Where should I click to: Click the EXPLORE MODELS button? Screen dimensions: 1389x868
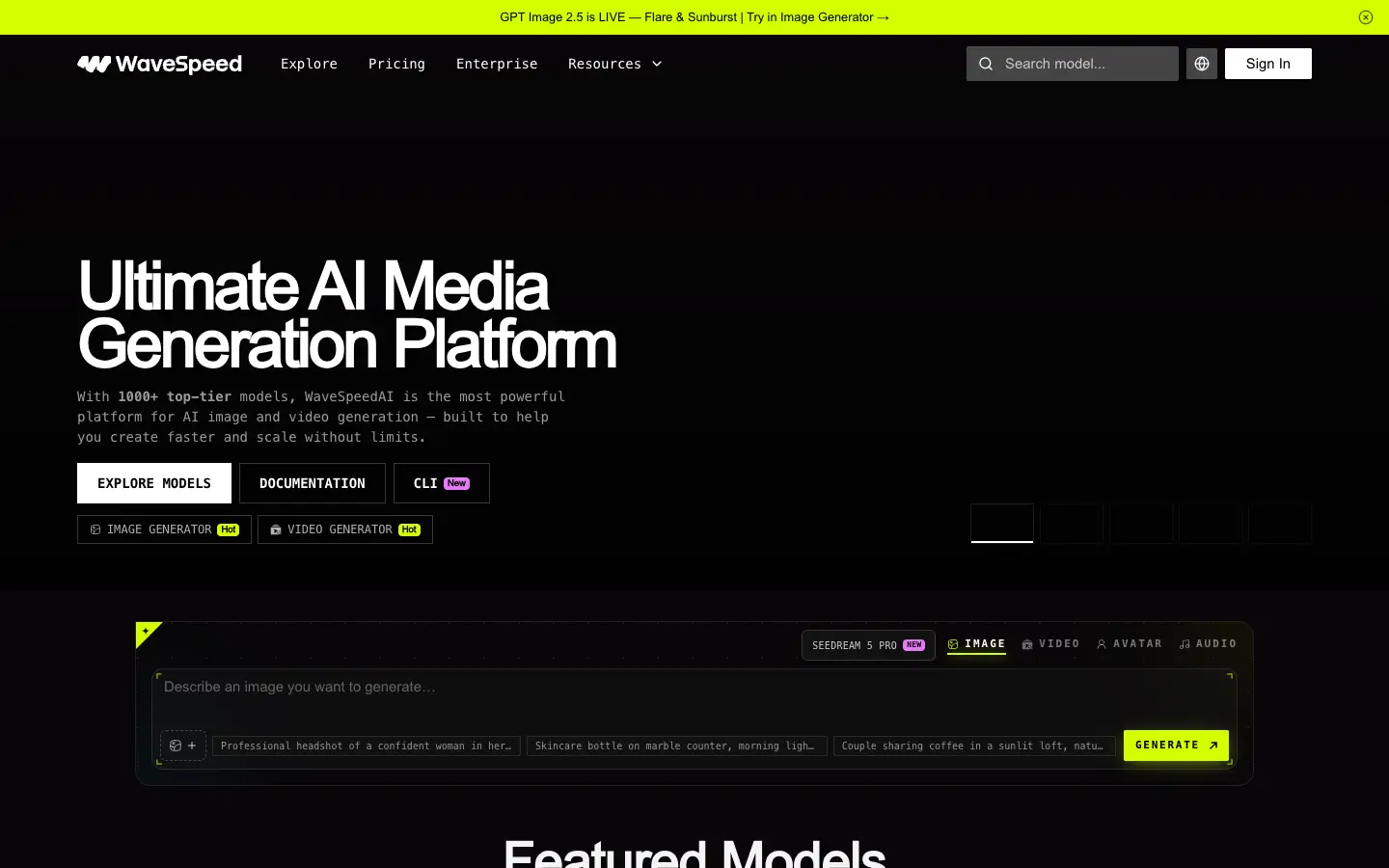(154, 483)
